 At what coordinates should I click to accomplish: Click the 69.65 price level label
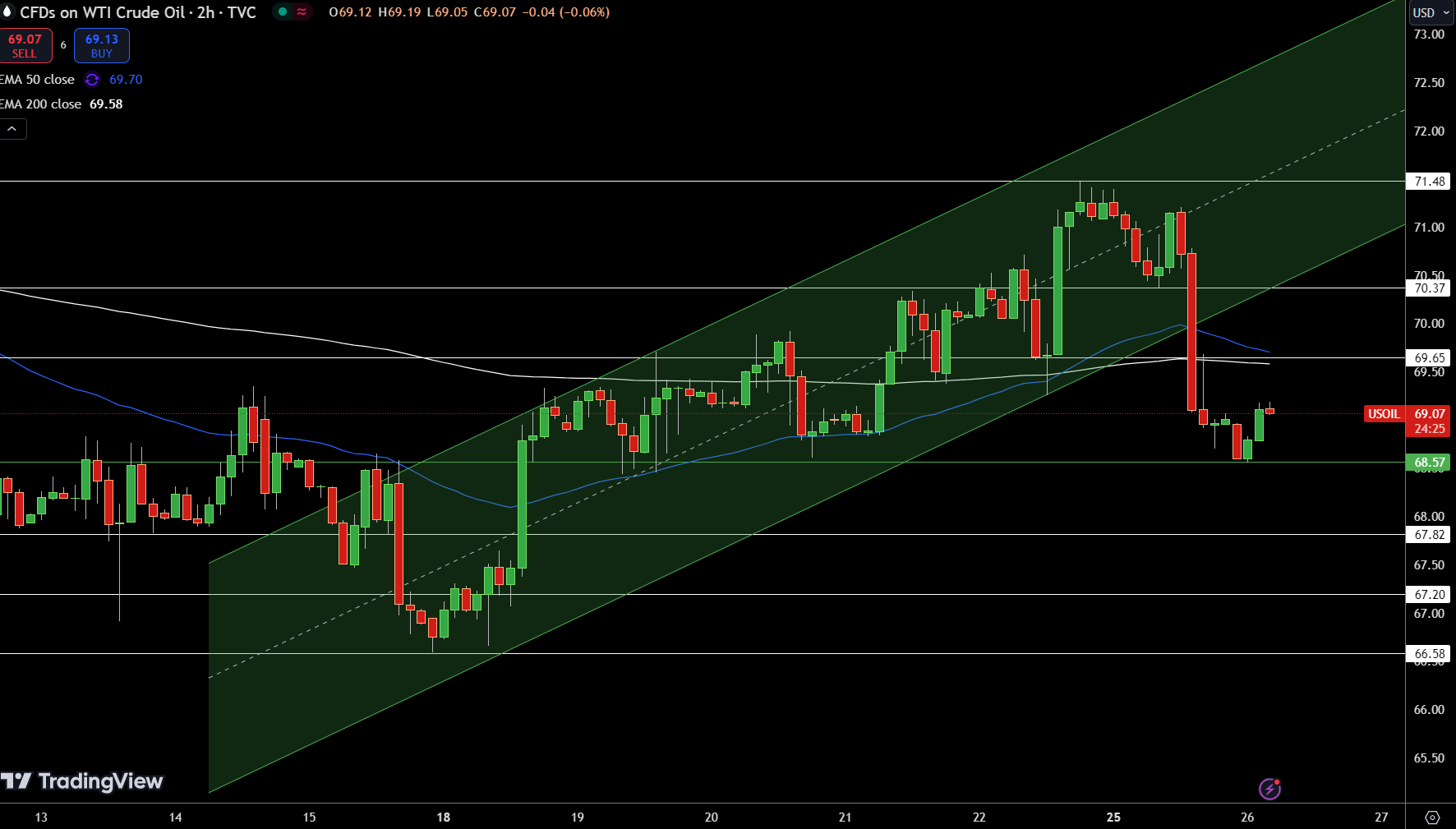click(x=1430, y=358)
